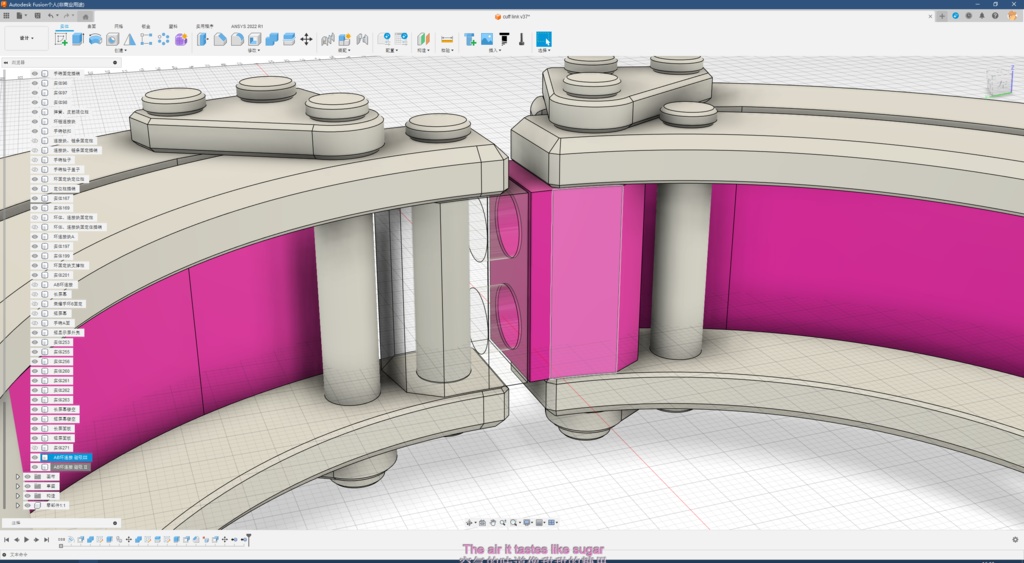Expand the 构造 folder in browser tree
Screen dimensions: 1024x563
click(x=17, y=495)
